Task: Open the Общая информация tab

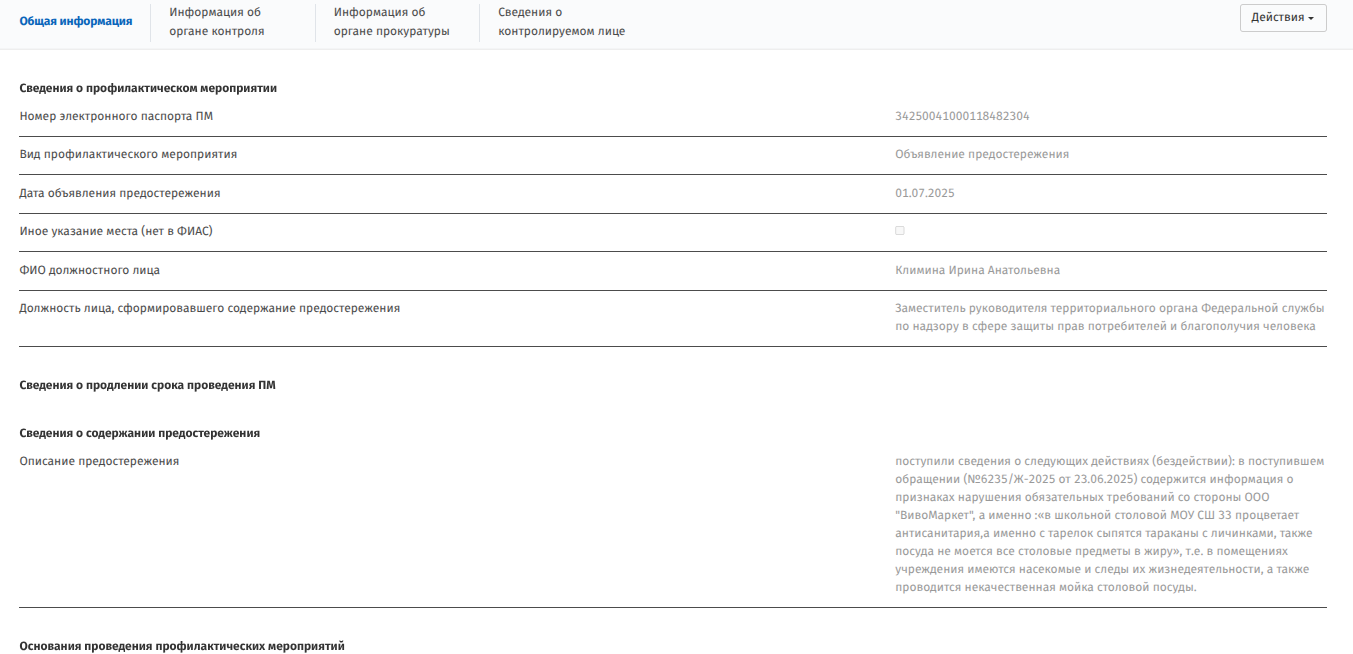Action: tap(76, 21)
